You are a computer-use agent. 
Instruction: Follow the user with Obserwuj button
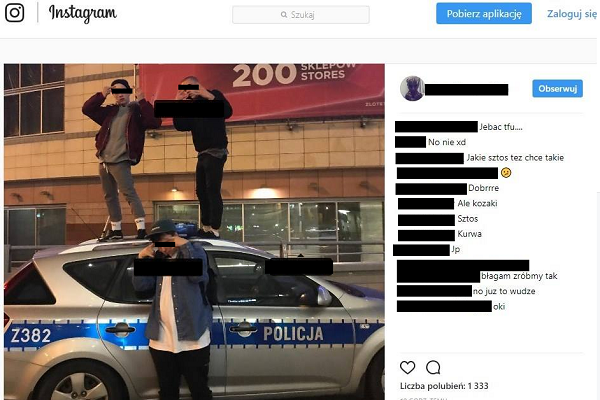(558, 88)
